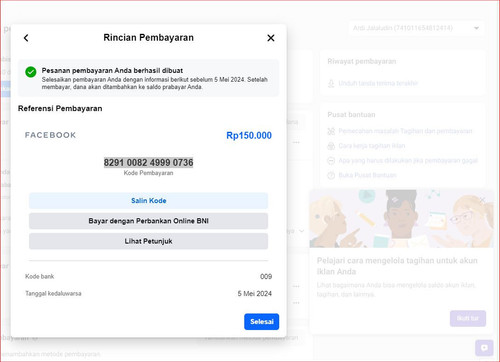Click the download receipt icon
The height and width of the screenshot is (362, 500).
coord(331,83)
